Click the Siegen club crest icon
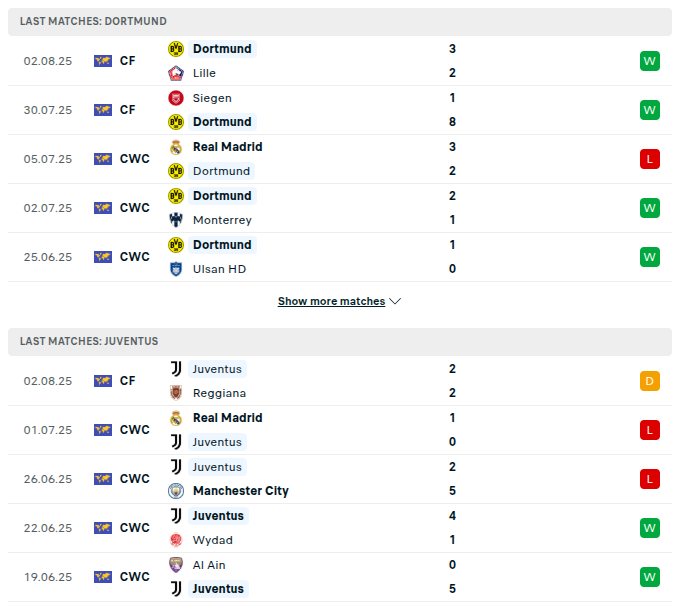 176,98
